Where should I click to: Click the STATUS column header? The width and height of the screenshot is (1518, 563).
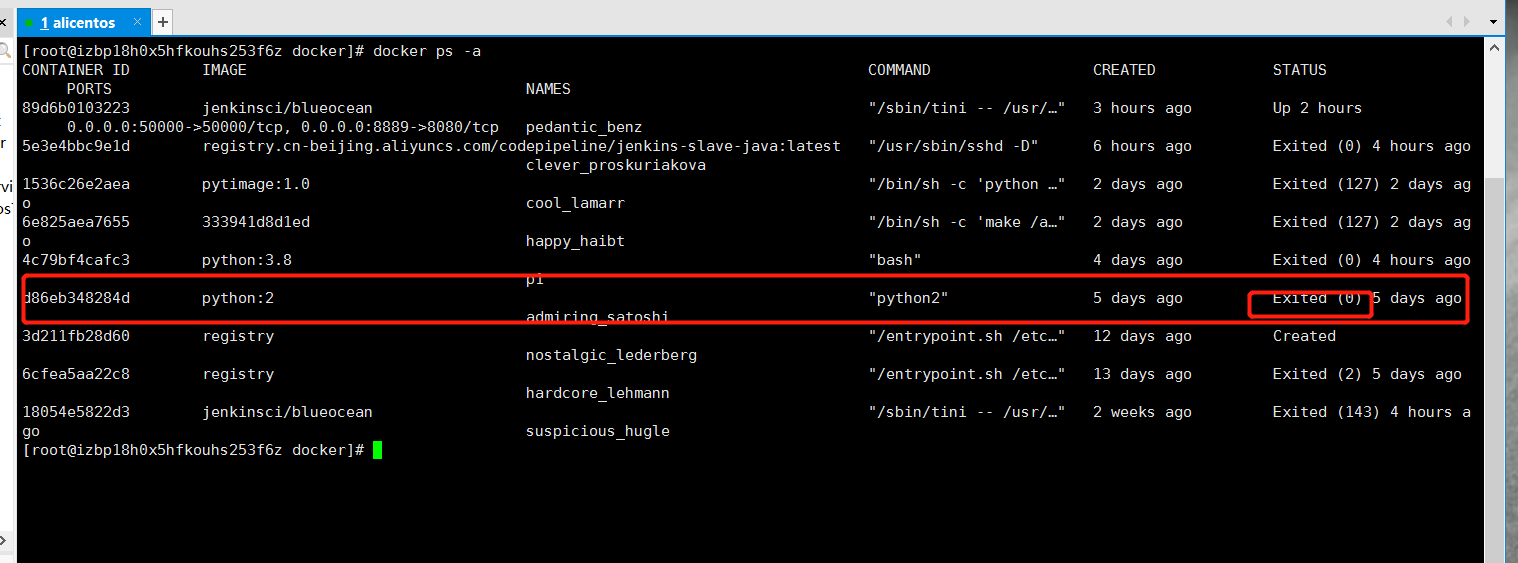pyautogui.click(x=1299, y=70)
